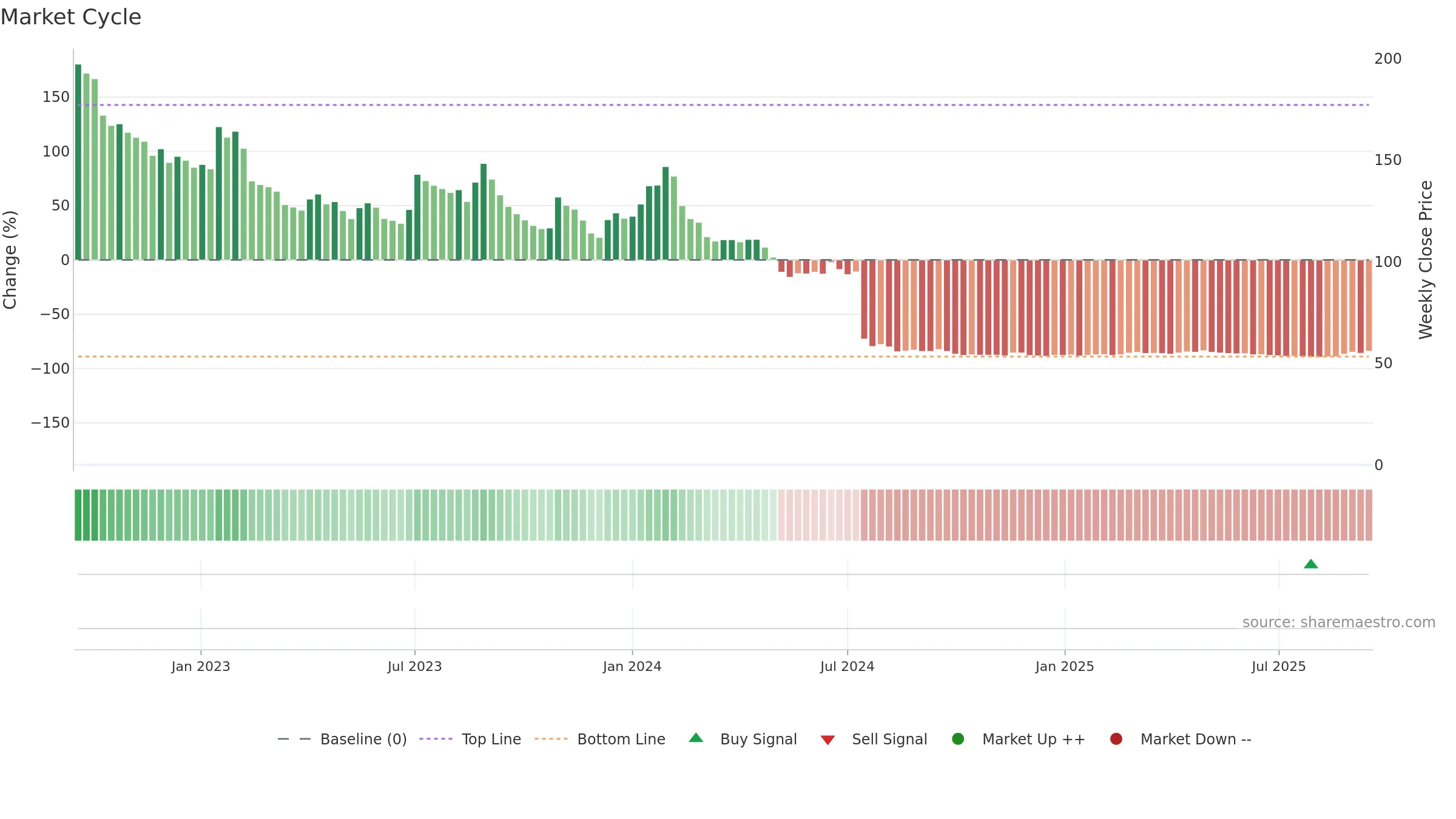
Task: Click the red downward triangle icon in the legend
Action: (827, 740)
